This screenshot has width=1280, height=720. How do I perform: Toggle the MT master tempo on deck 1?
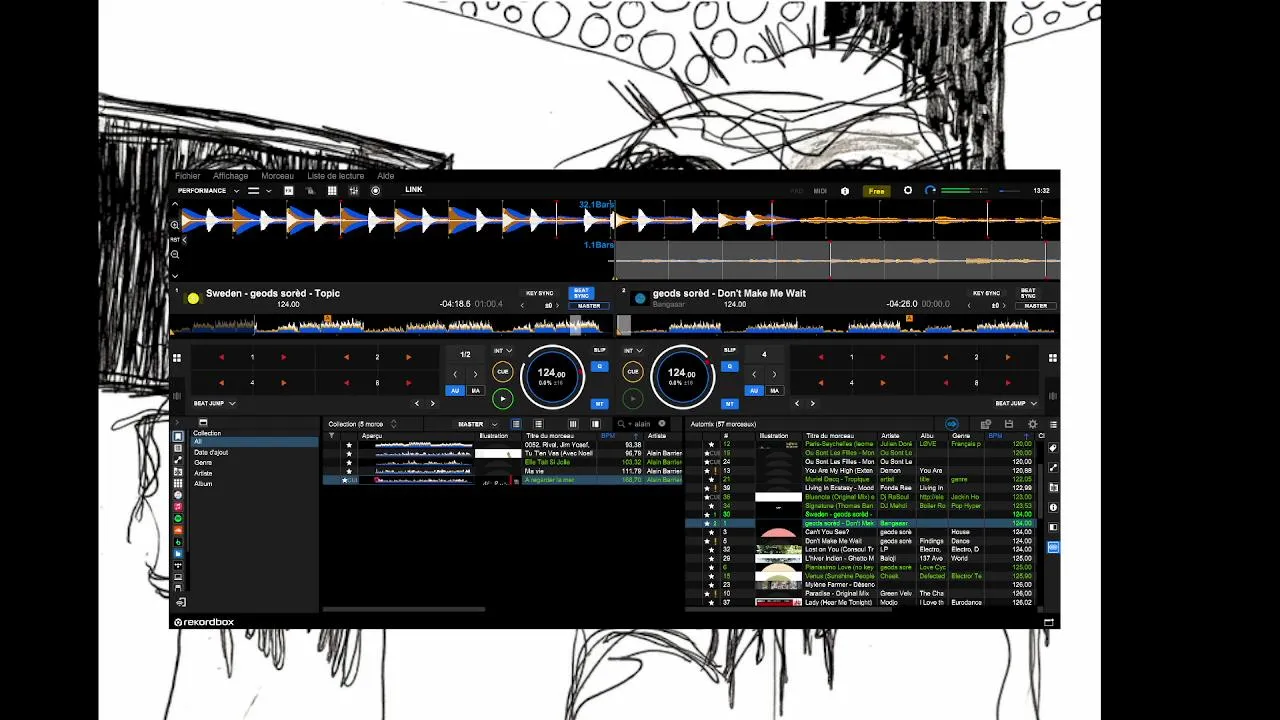[600, 404]
